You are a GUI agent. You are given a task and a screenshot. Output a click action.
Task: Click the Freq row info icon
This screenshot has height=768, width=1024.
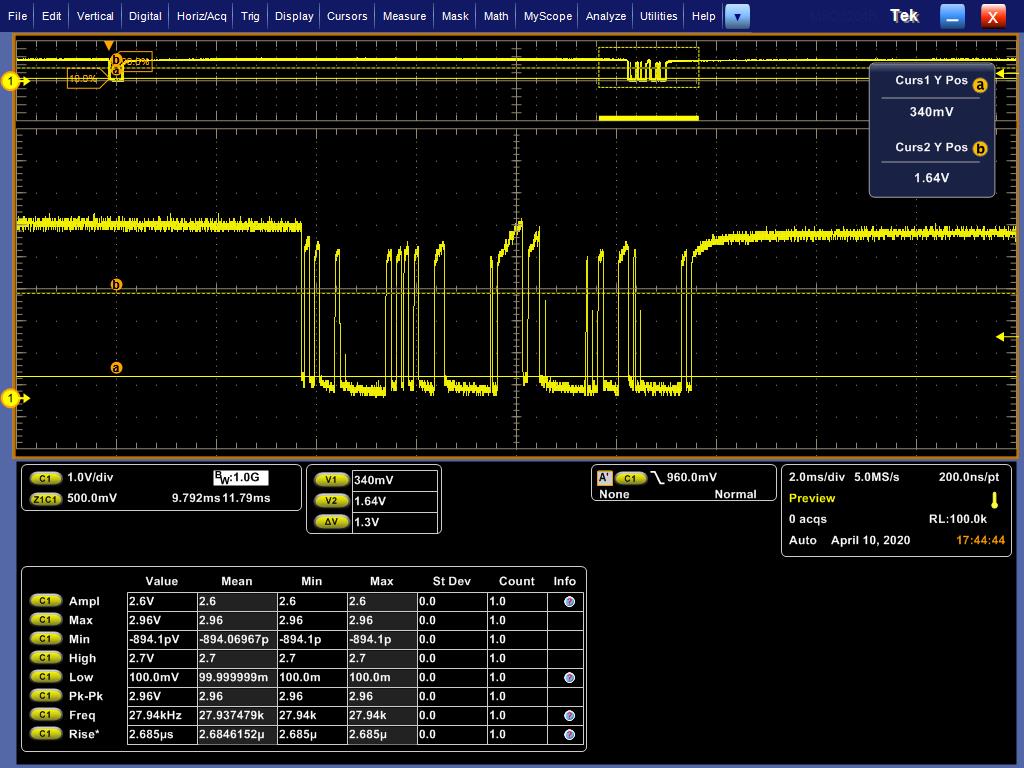569,716
